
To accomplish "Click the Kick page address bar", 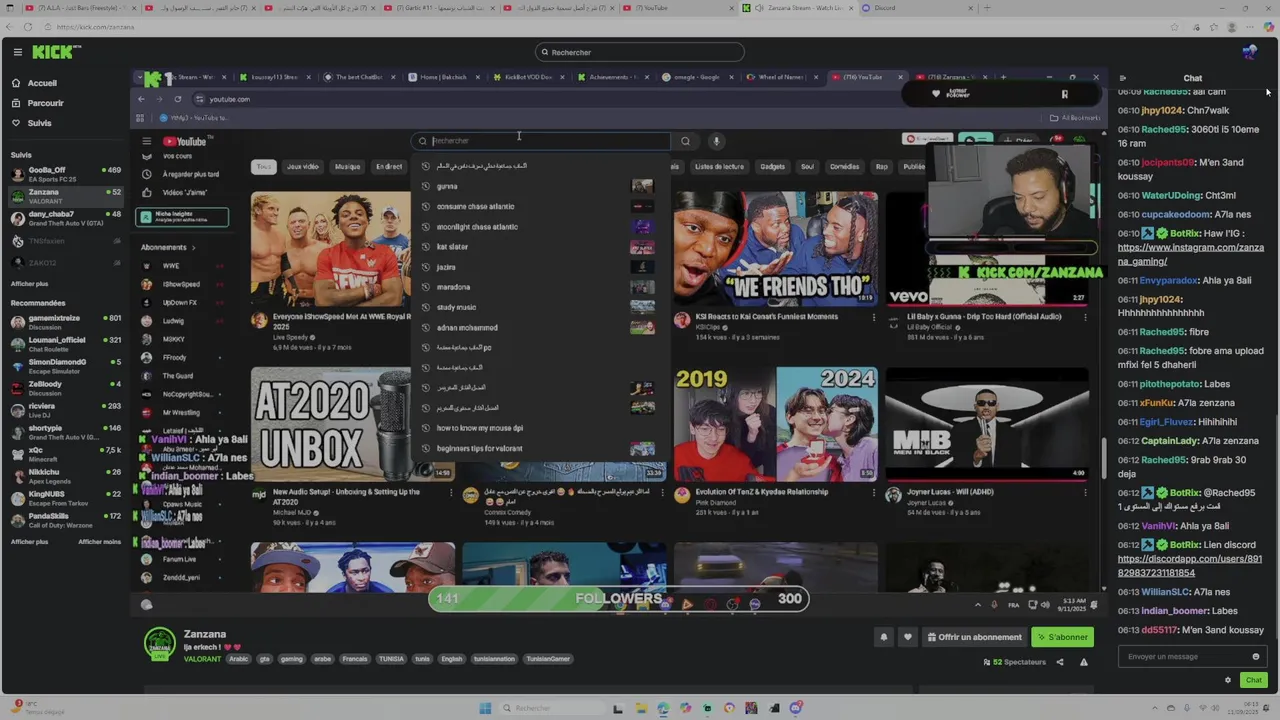I will [x=600, y=27].
